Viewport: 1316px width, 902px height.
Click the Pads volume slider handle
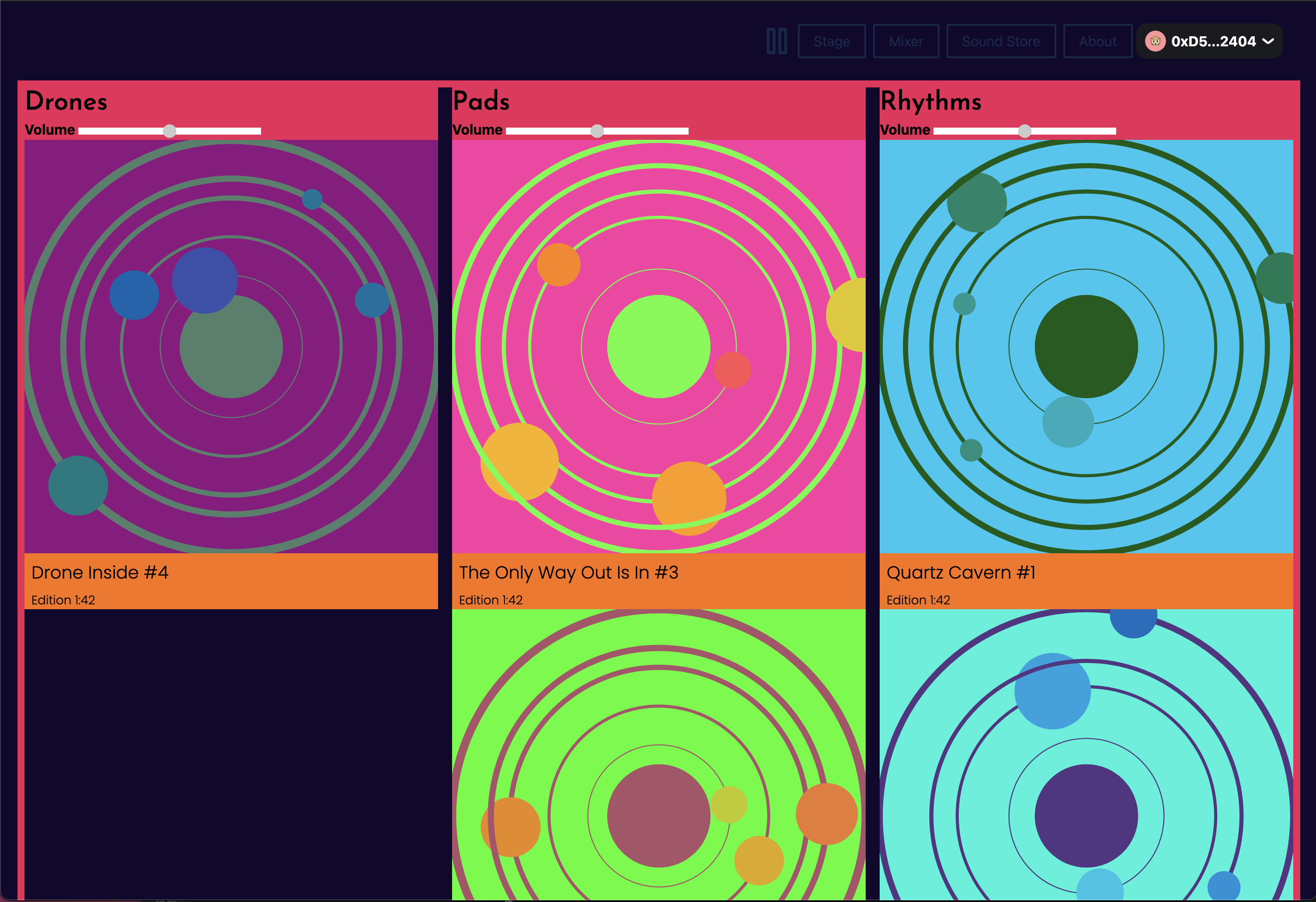pyautogui.click(x=597, y=131)
